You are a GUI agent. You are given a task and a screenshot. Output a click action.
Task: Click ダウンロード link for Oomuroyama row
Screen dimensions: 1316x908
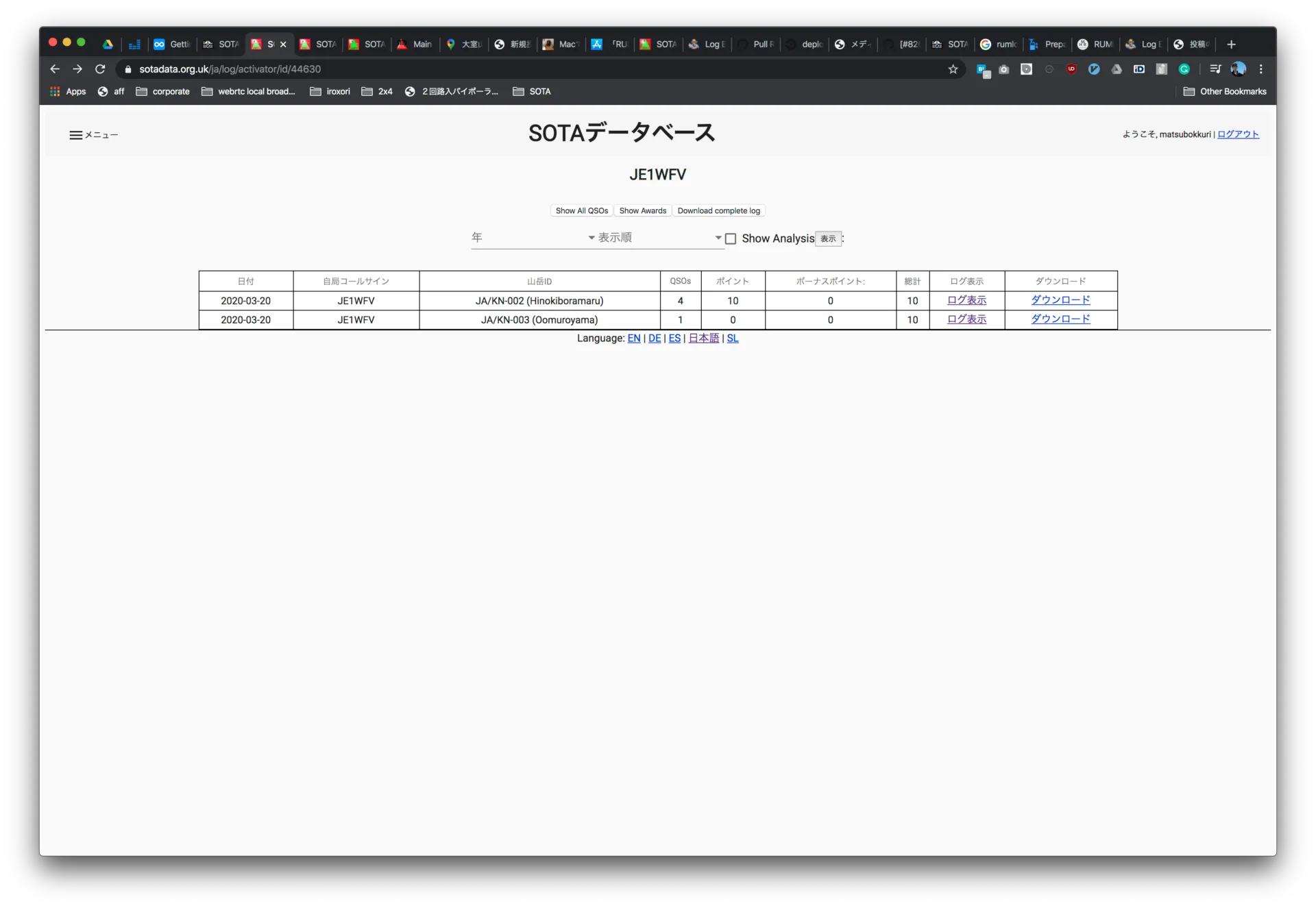pos(1060,319)
